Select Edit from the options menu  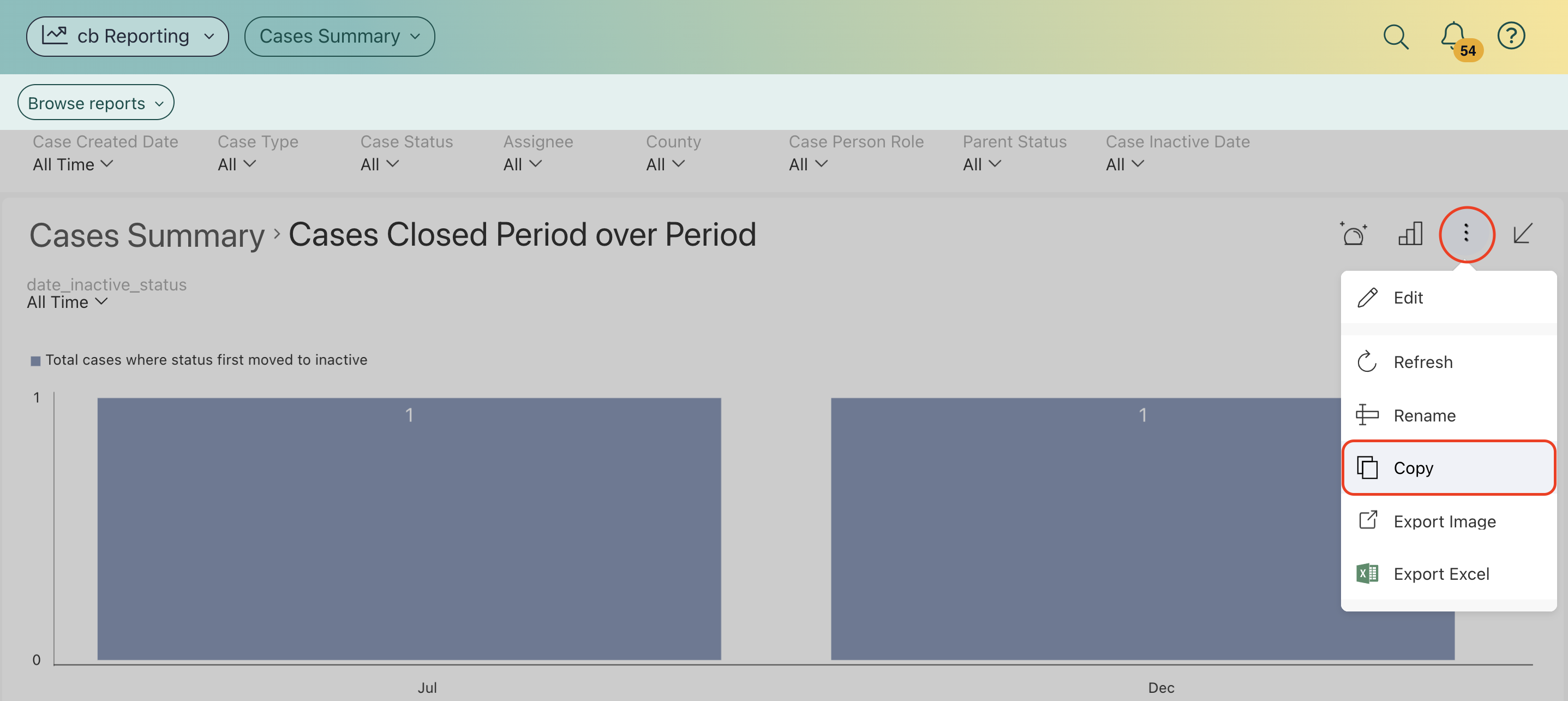pyautogui.click(x=1407, y=298)
